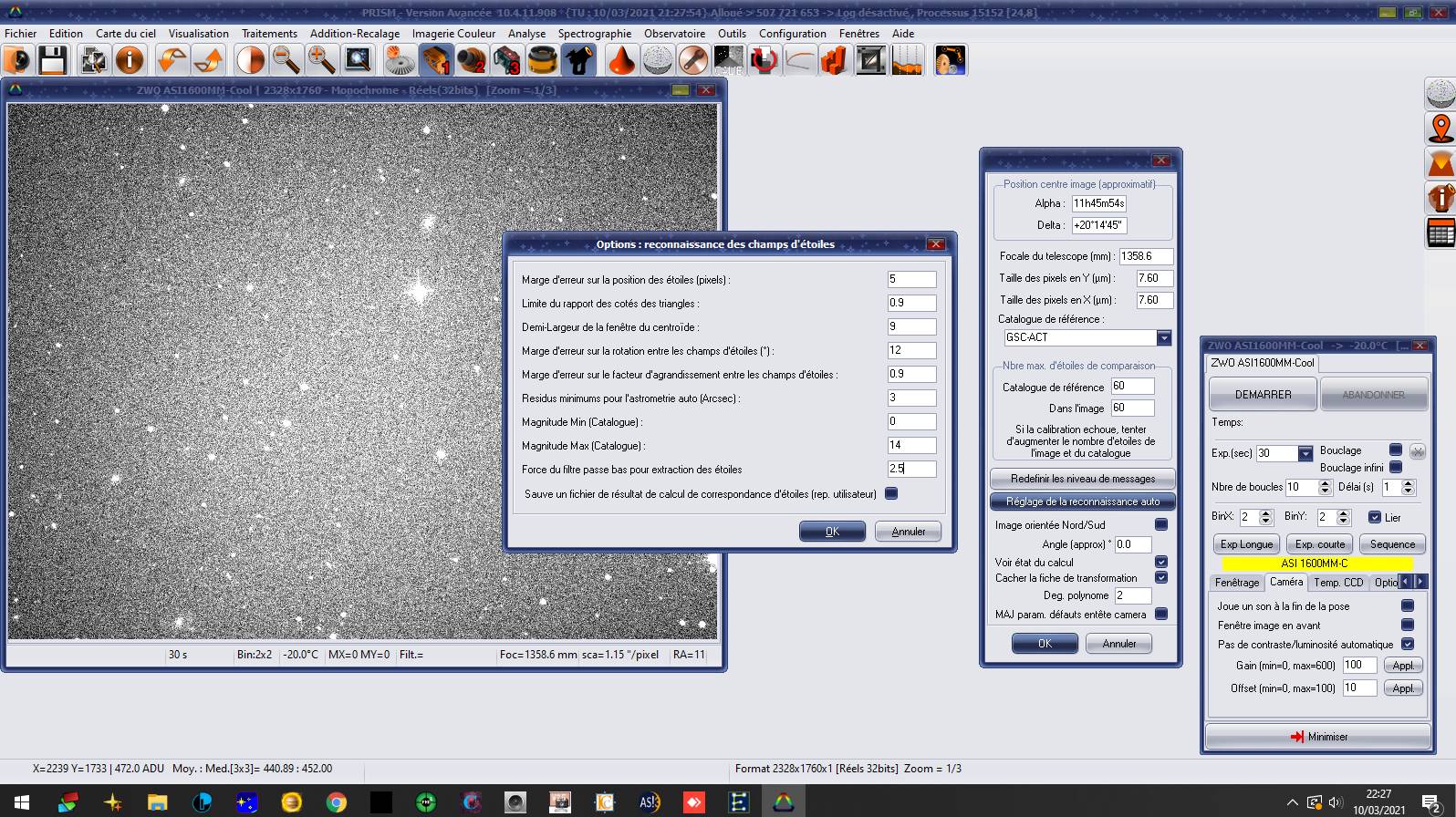Enable saving the star correspondence result file

click(x=891, y=493)
